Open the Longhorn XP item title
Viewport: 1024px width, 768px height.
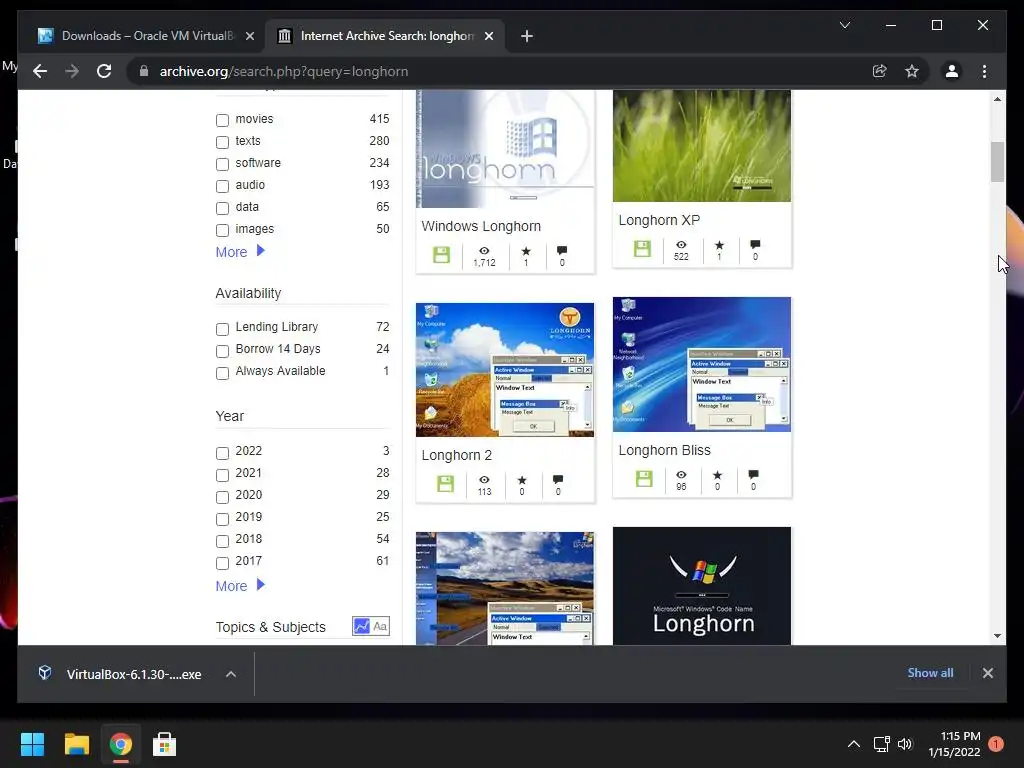(x=659, y=220)
